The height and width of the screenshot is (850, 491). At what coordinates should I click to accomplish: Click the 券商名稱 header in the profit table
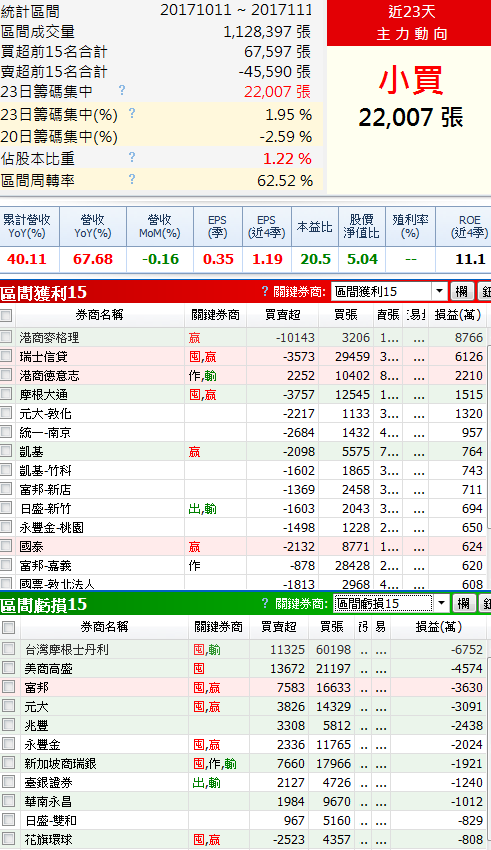99,315
